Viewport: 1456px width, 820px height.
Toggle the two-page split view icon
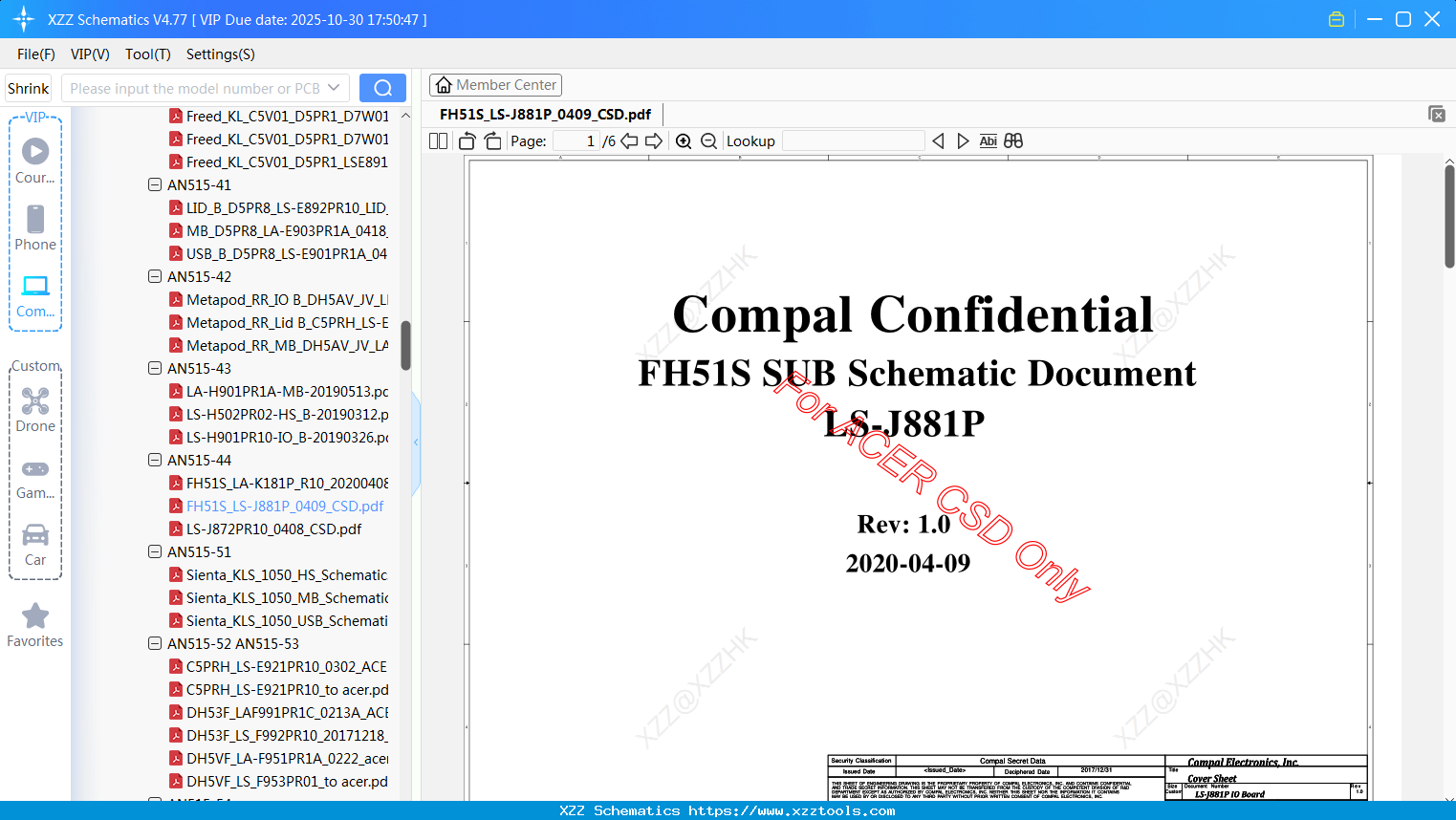click(x=439, y=141)
